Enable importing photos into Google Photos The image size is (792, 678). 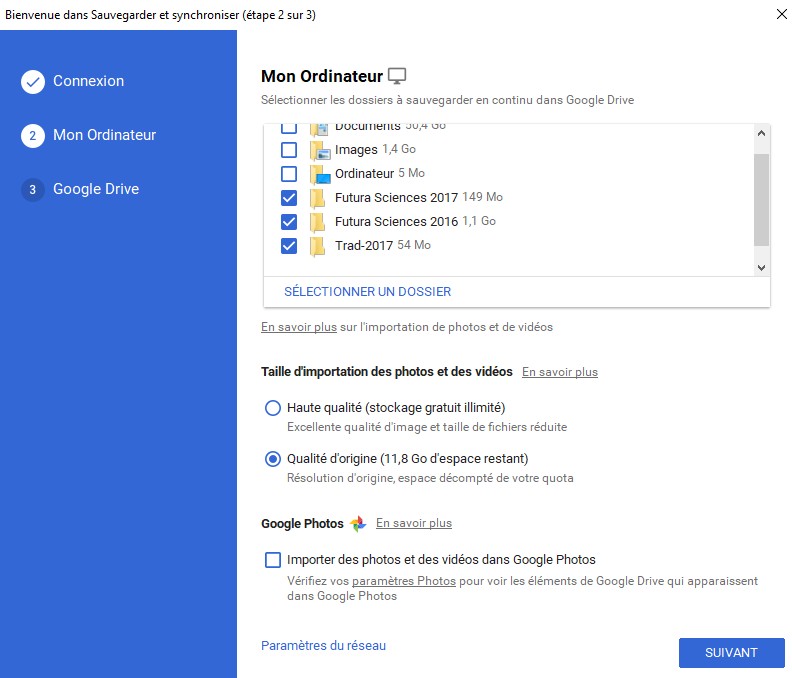pyautogui.click(x=273, y=560)
